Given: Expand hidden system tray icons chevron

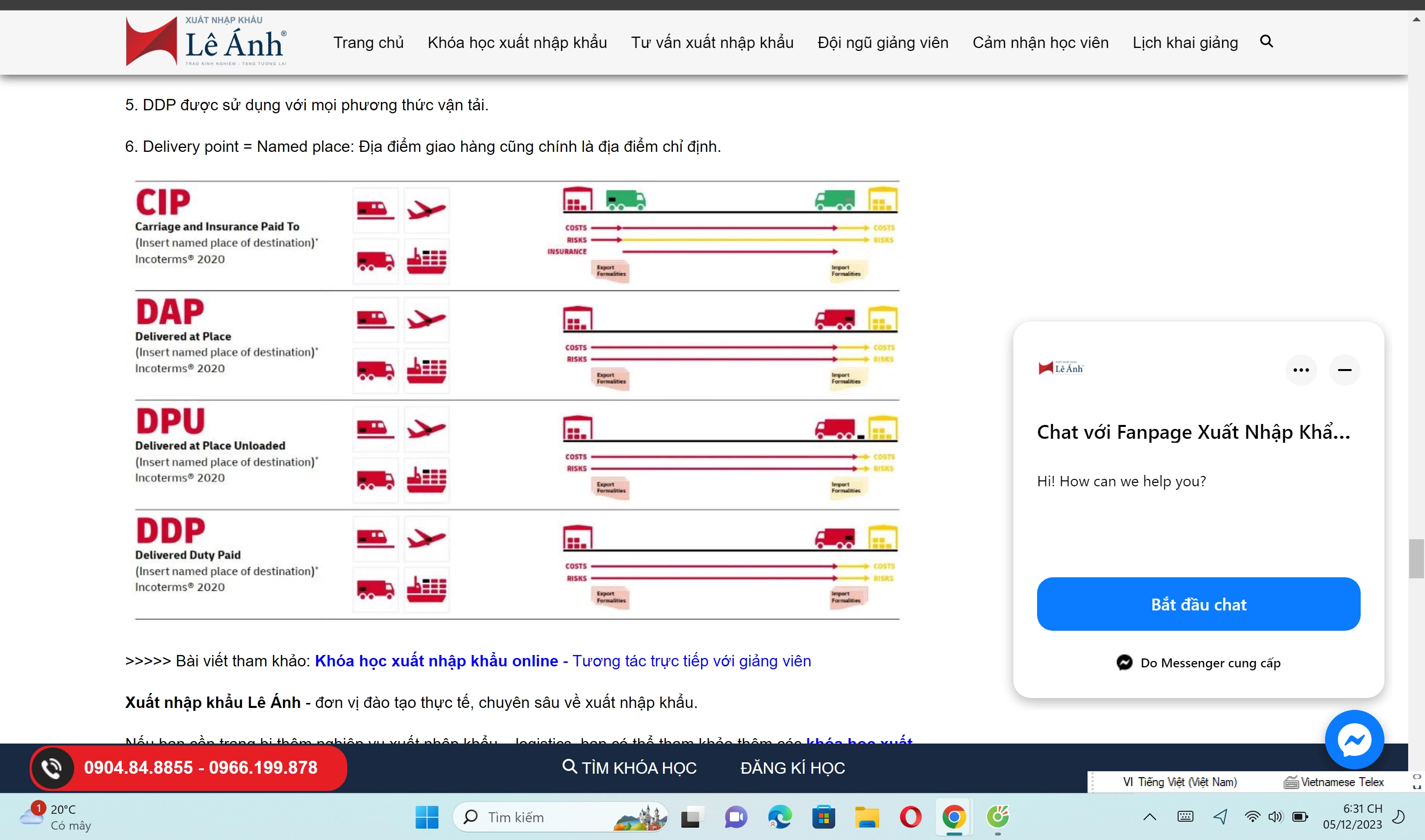Looking at the screenshot, I should [1149, 817].
